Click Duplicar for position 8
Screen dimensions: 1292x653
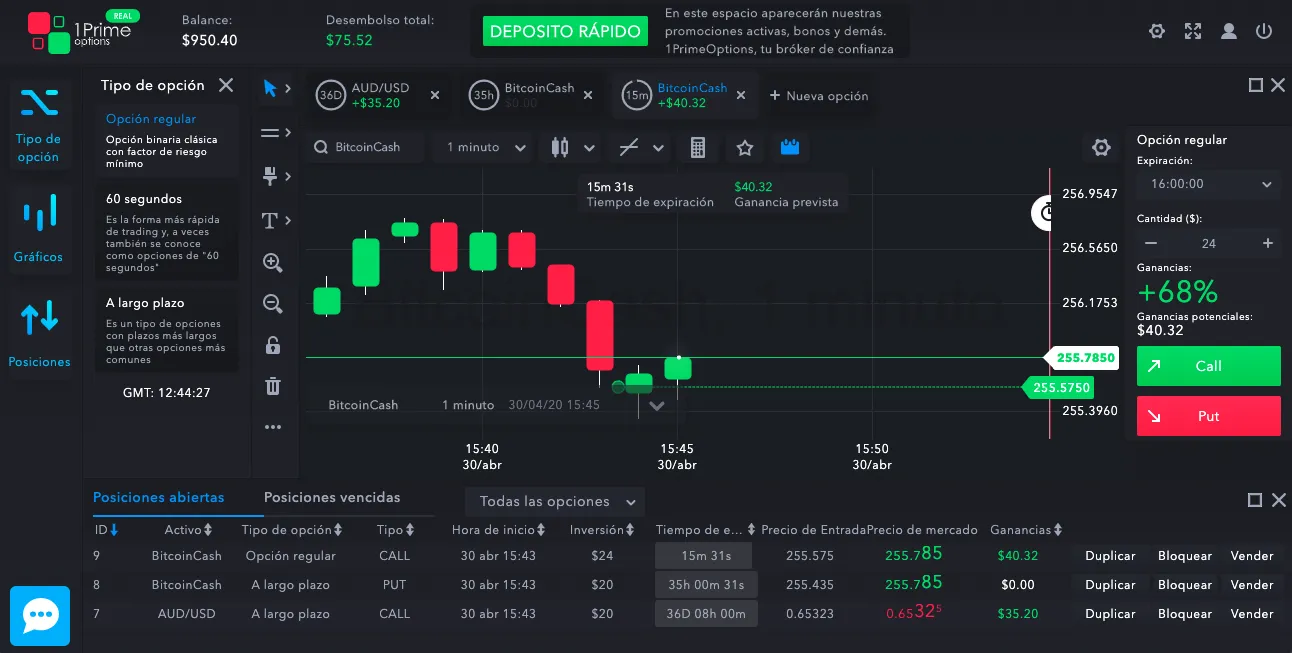1110,585
